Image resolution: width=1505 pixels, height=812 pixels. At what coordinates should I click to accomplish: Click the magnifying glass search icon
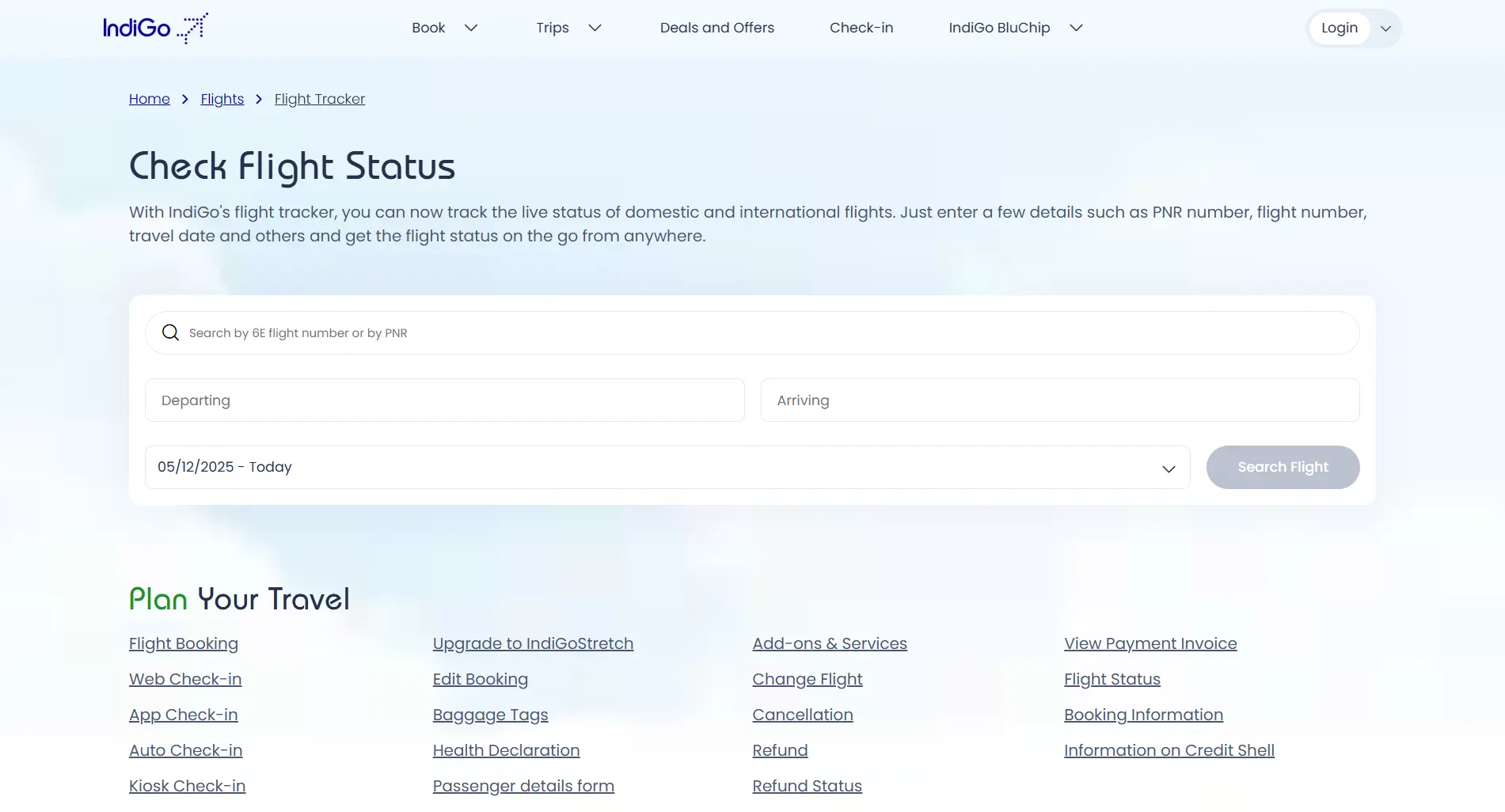(x=170, y=332)
